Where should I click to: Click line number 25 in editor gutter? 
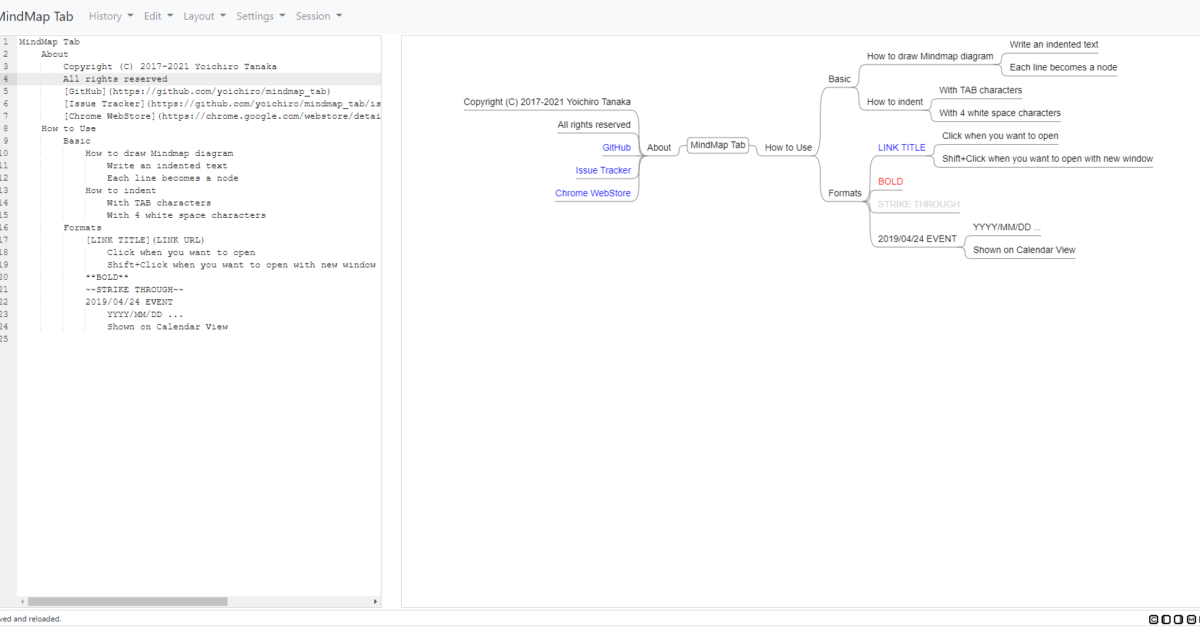pyautogui.click(x=4, y=339)
